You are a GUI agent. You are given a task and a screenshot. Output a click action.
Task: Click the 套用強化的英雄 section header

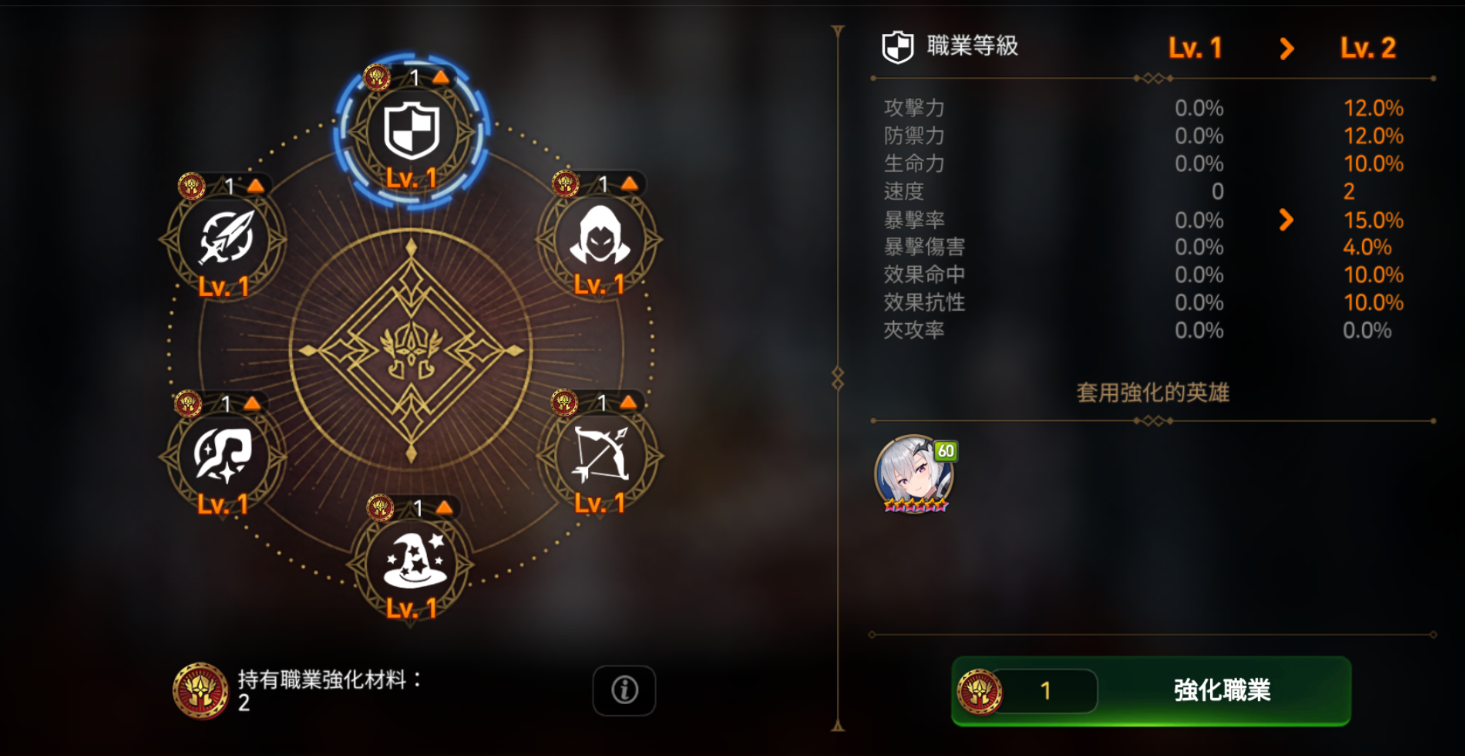(x=1153, y=393)
